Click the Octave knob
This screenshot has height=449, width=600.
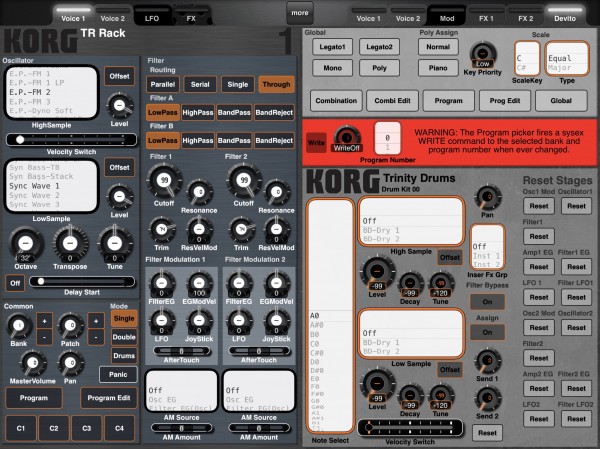tap(26, 243)
